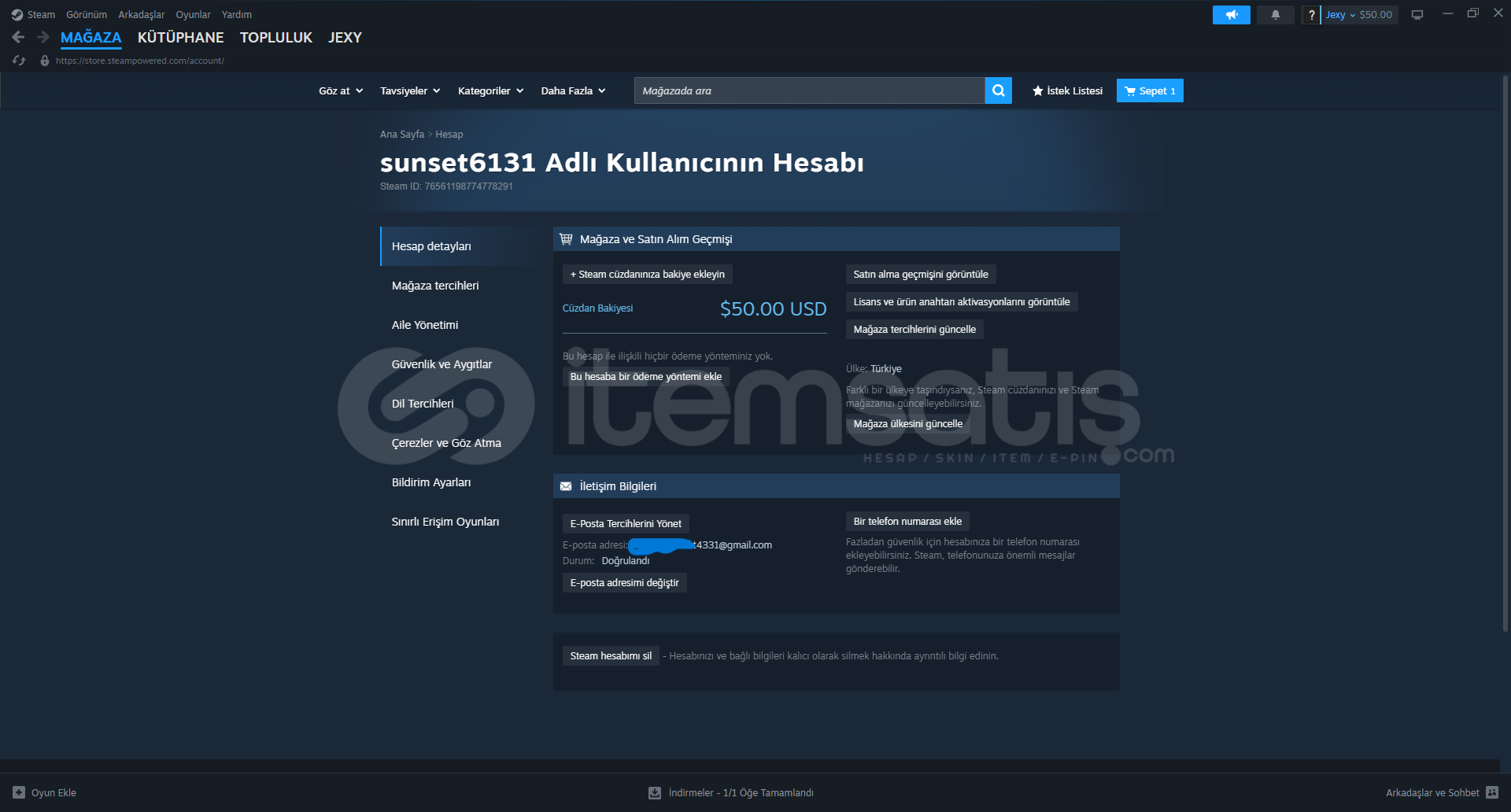Click Bu hesaba bir ödeme yöntemi ekle
The height and width of the screenshot is (812, 1511).
tap(646, 377)
